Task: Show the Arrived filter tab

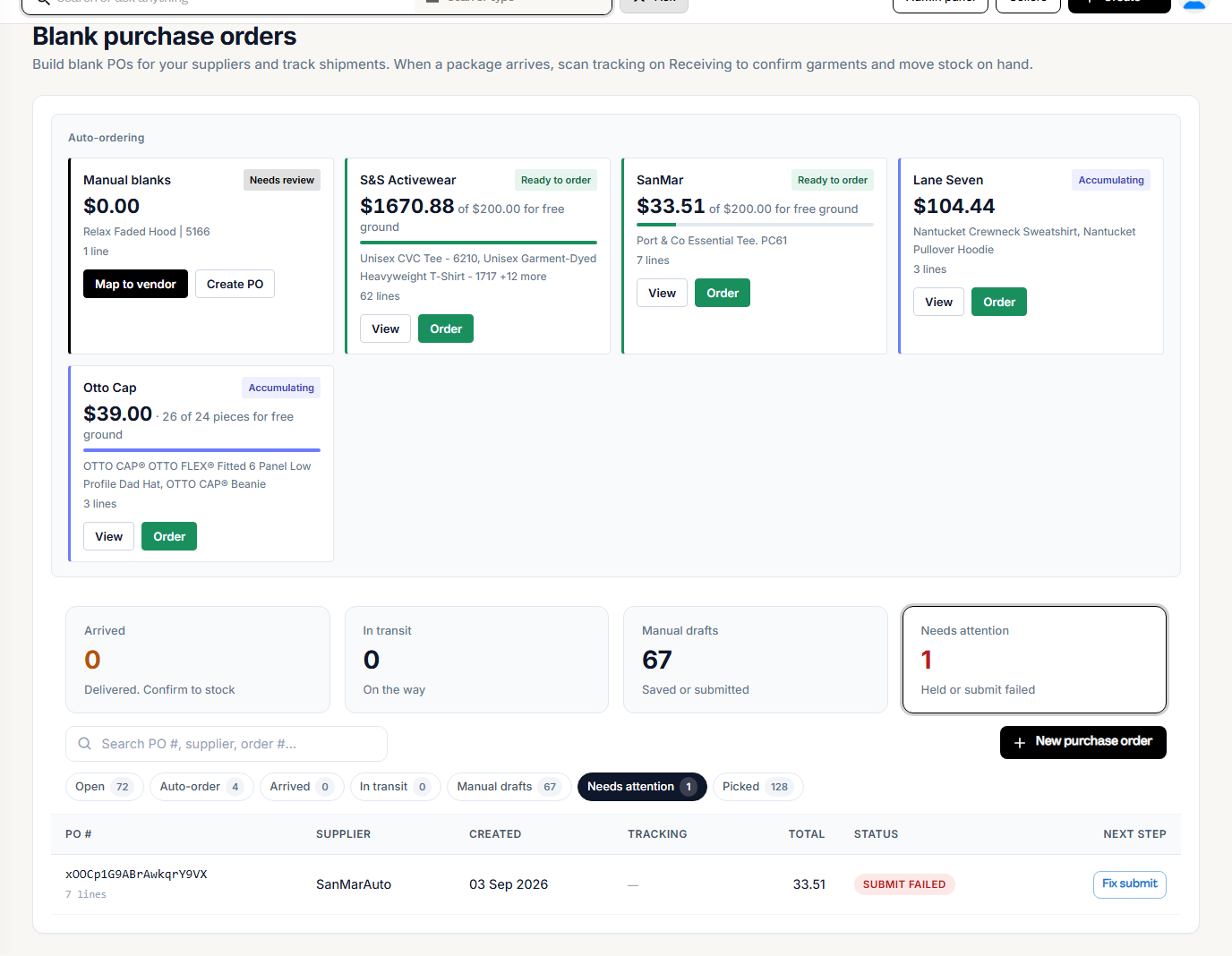Action: coord(302,787)
